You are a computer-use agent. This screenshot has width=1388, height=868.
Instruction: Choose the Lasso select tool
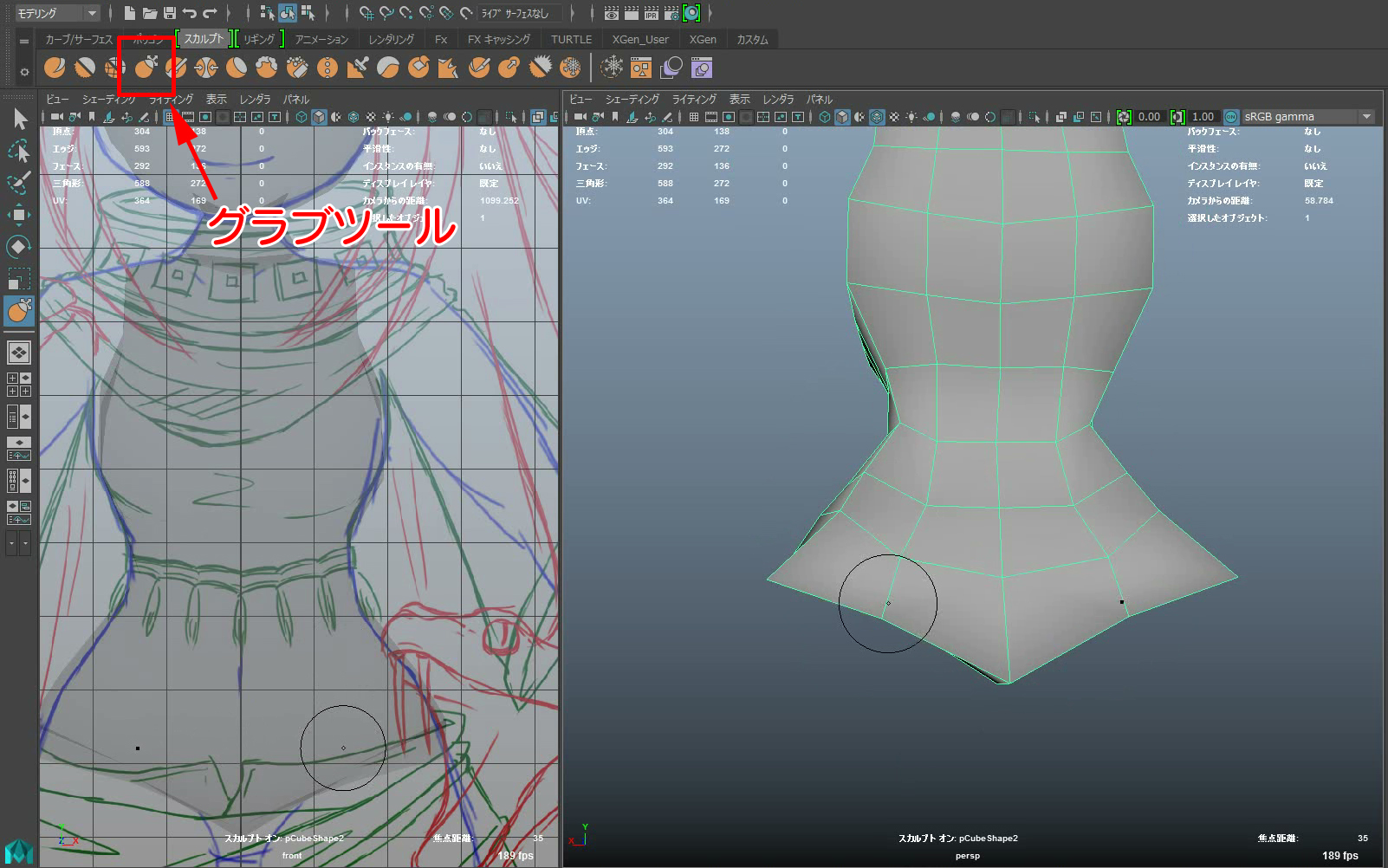[x=19, y=151]
